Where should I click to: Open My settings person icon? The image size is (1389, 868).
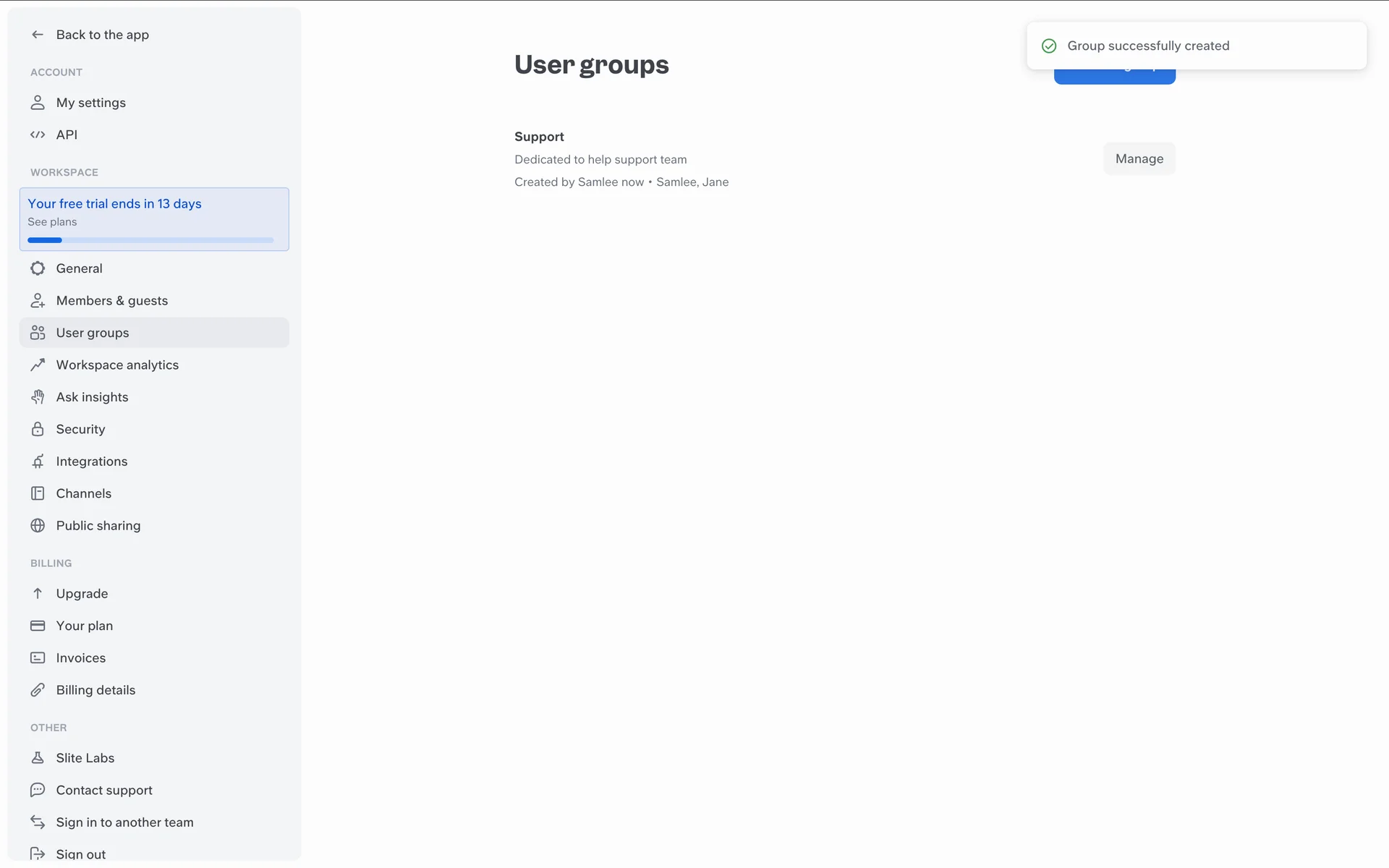click(38, 103)
